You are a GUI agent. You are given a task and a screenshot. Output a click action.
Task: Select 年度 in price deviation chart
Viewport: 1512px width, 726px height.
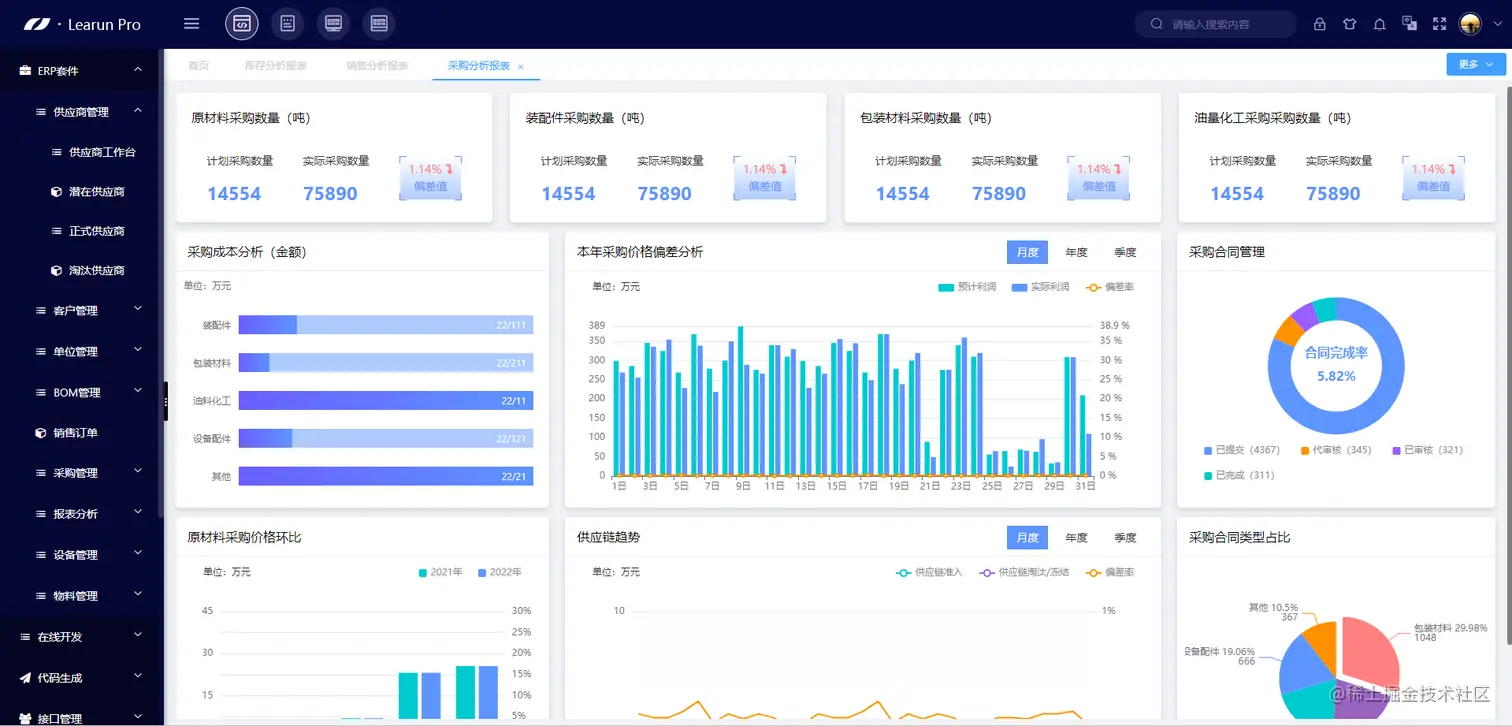pyautogui.click(x=1076, y=252)
